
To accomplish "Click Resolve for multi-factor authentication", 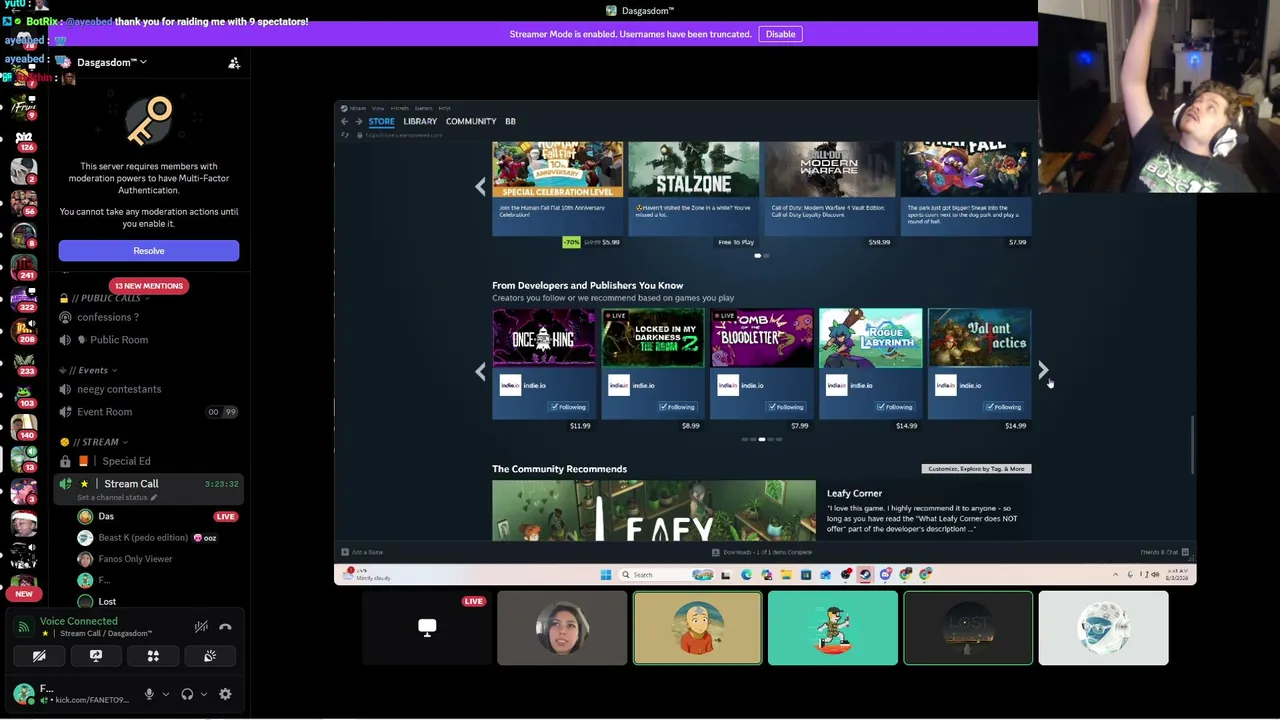I will 149,251.
